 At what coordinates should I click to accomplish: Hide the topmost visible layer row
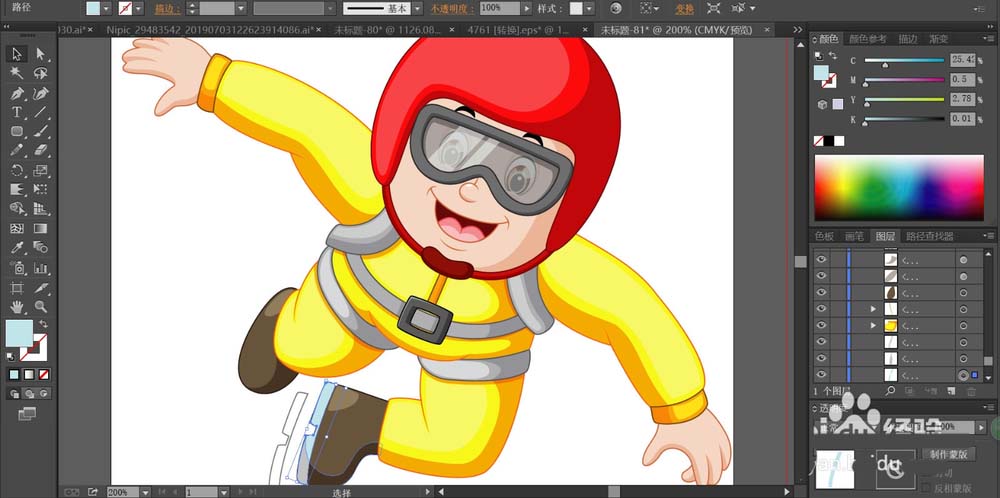pos(821,260)
